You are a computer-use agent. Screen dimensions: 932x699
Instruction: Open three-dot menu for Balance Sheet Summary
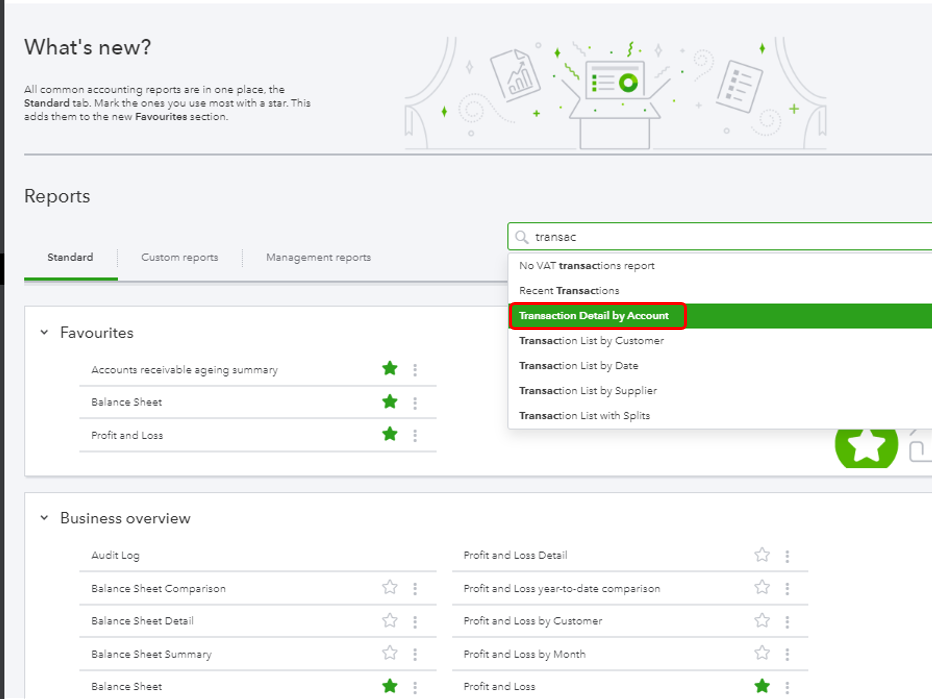[x=415, y=655]
